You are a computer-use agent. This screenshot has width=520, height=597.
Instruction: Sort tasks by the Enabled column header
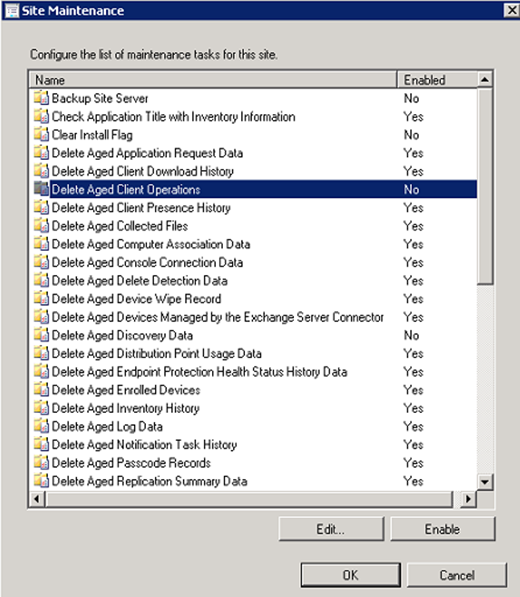pyautogui.click(x=437, y=80)
